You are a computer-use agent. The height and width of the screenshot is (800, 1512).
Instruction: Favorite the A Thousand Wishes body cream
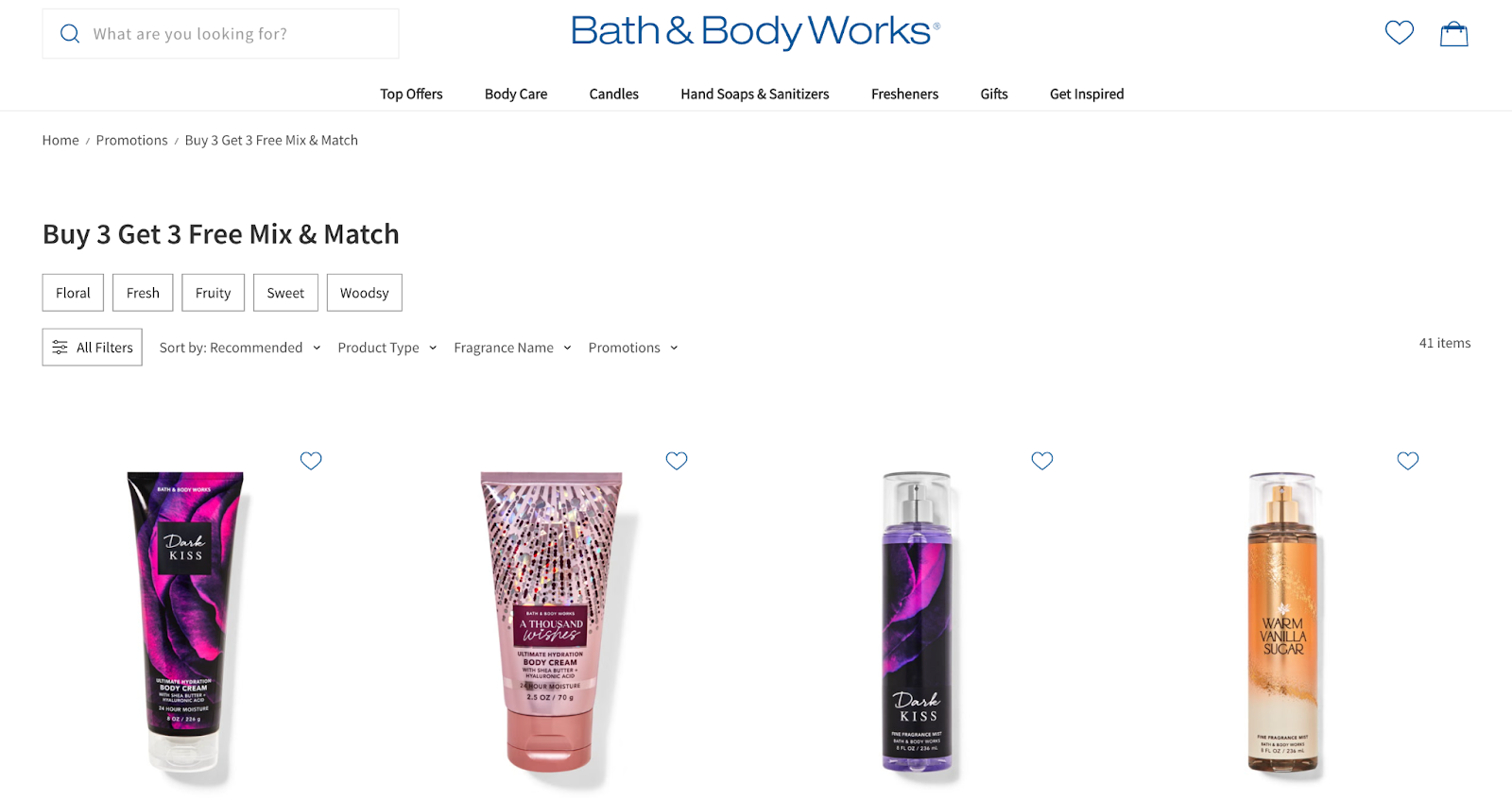click(677, 460)
